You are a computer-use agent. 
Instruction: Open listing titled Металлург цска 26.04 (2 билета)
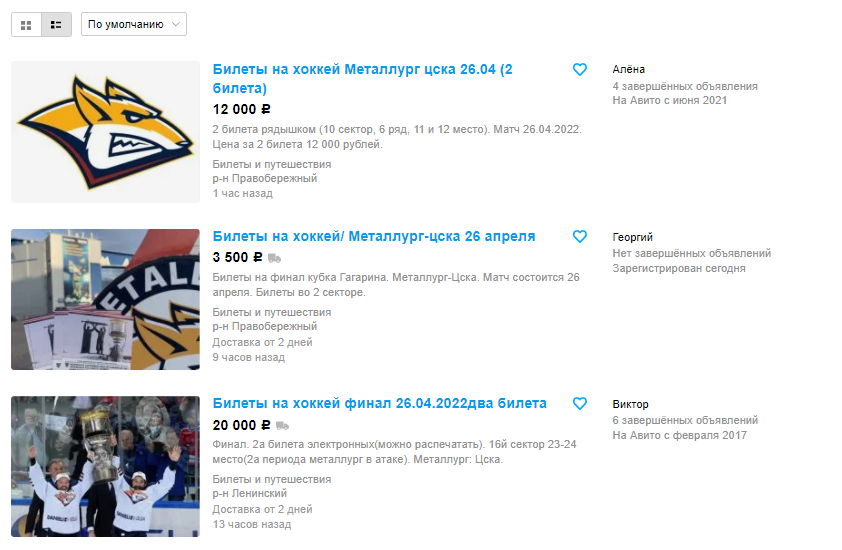(x=362, y=78)
